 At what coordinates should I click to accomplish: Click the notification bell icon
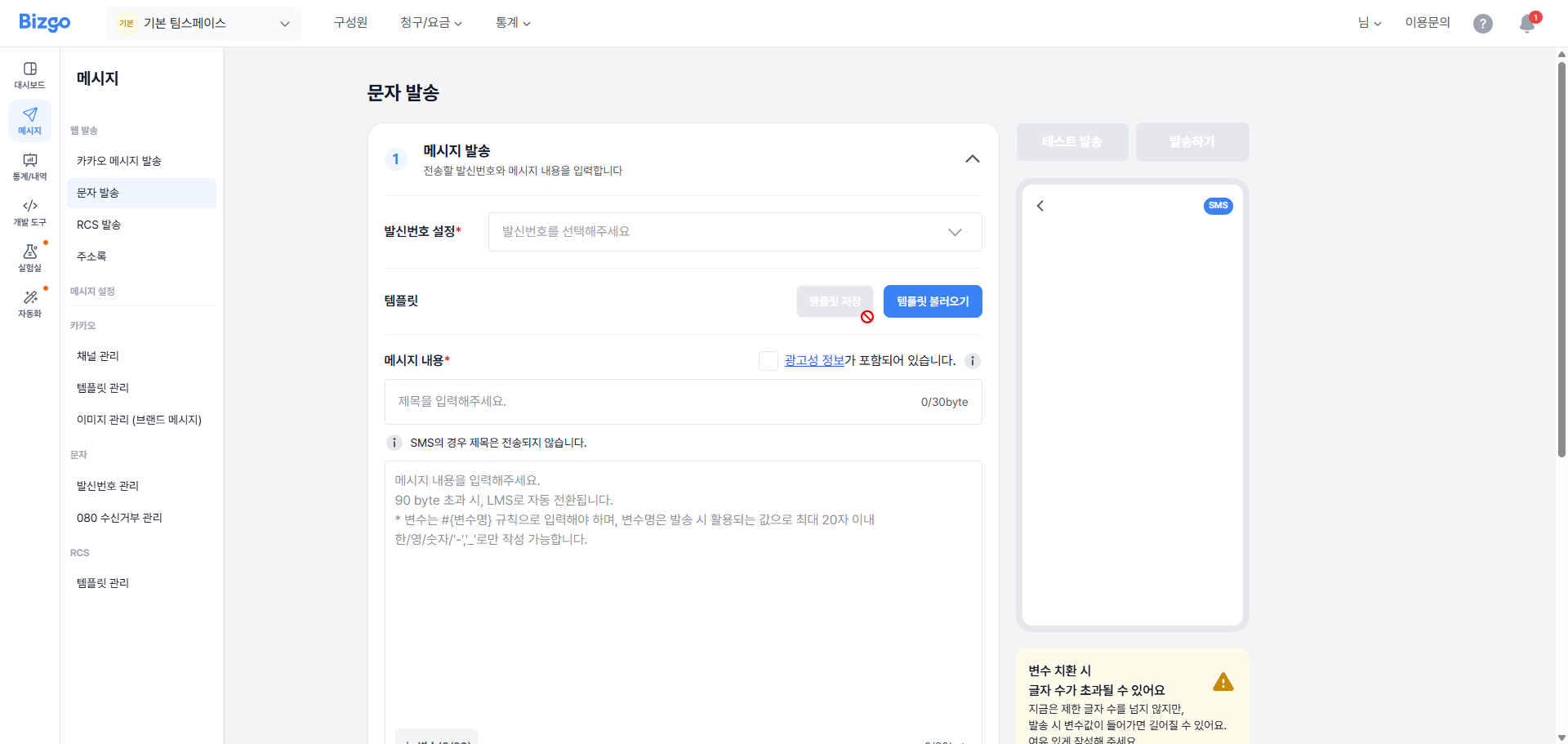pyautogui.click(x=1526, y=24)
